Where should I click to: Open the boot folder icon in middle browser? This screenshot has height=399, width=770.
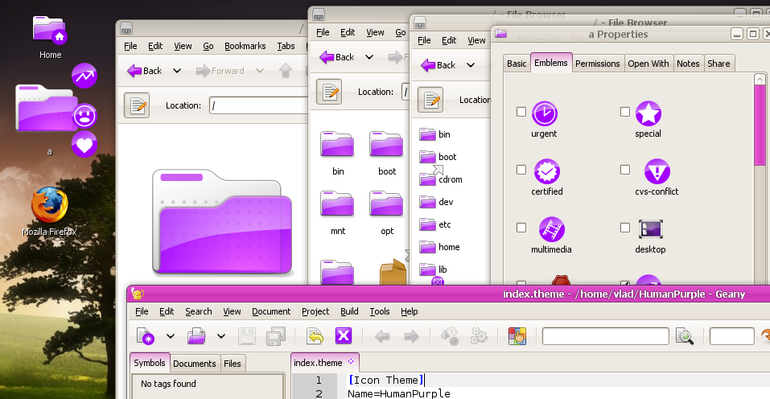coord(386,144)
